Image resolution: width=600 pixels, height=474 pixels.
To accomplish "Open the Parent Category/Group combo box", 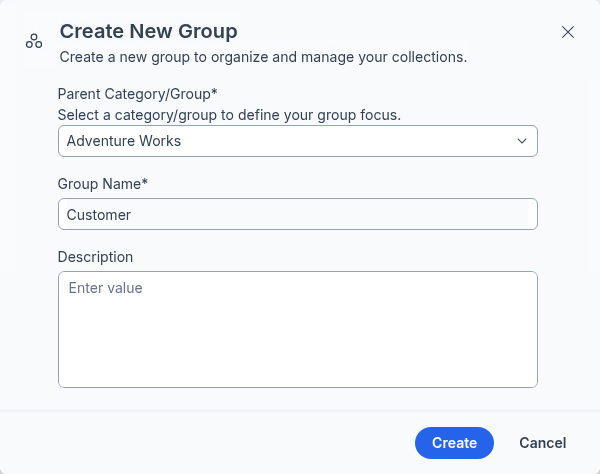I will point(297,141).
